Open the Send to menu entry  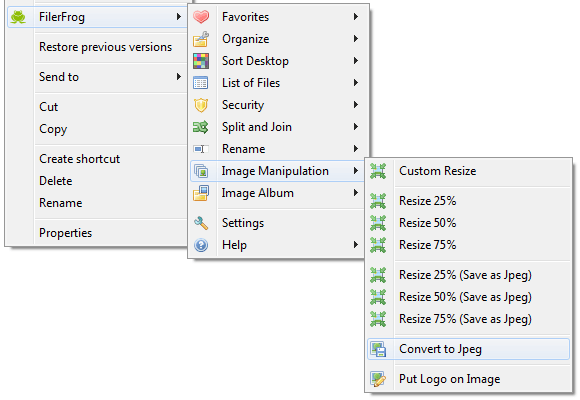click(x=97, y=77)
